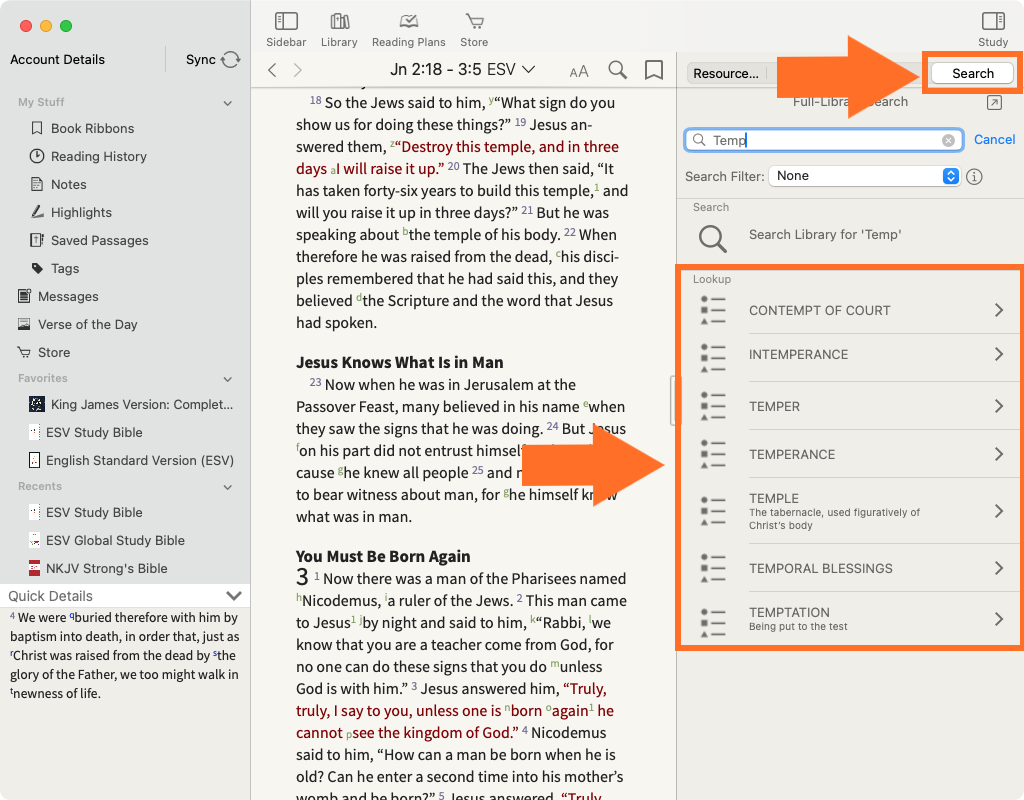Click the Sync refresh icon

point(231,60)
